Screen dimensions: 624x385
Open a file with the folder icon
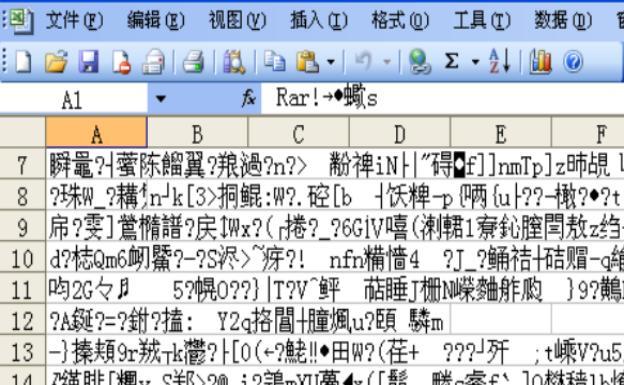(56, 62)
